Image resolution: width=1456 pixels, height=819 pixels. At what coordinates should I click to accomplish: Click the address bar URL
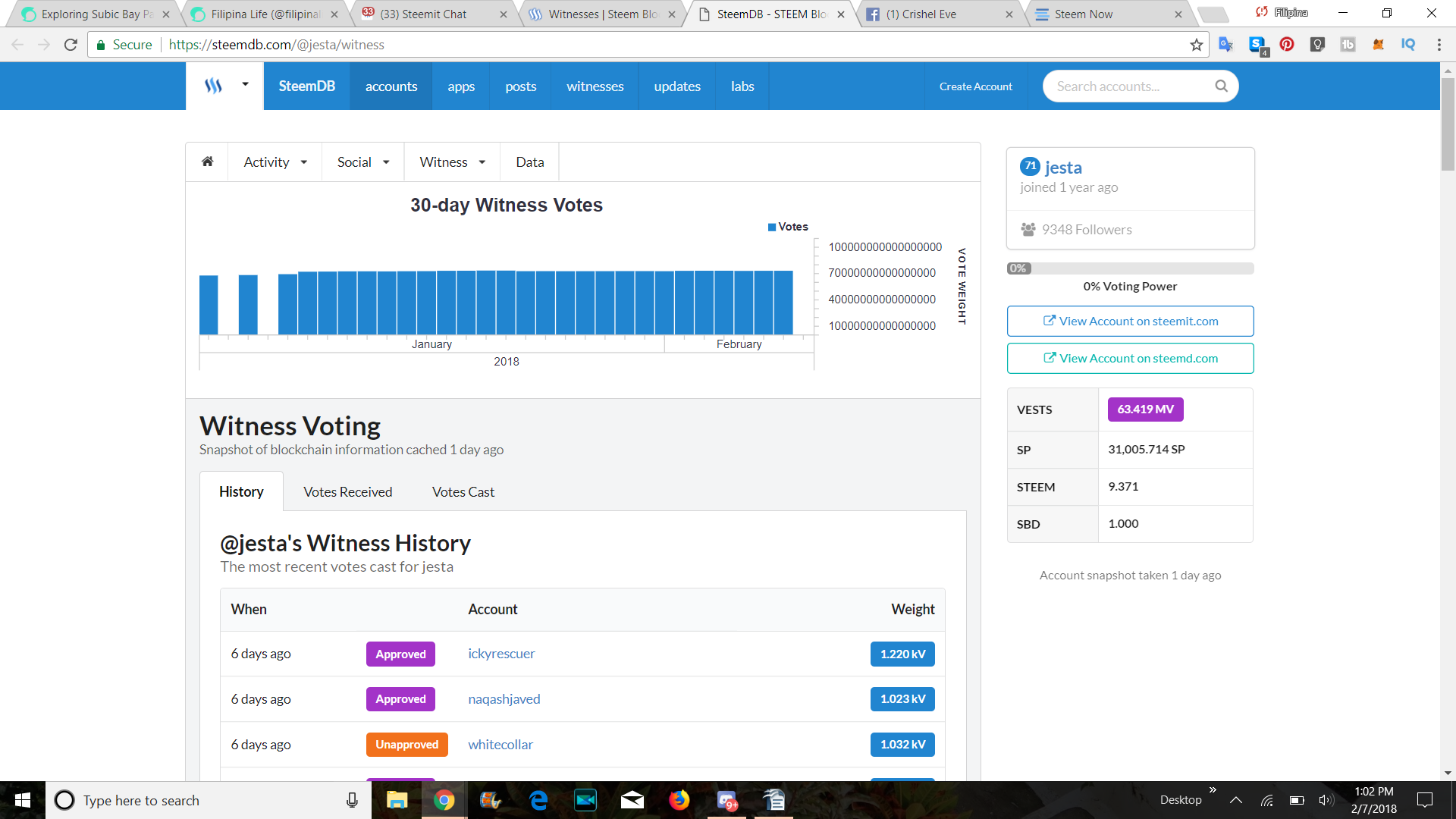click(276, 45)
